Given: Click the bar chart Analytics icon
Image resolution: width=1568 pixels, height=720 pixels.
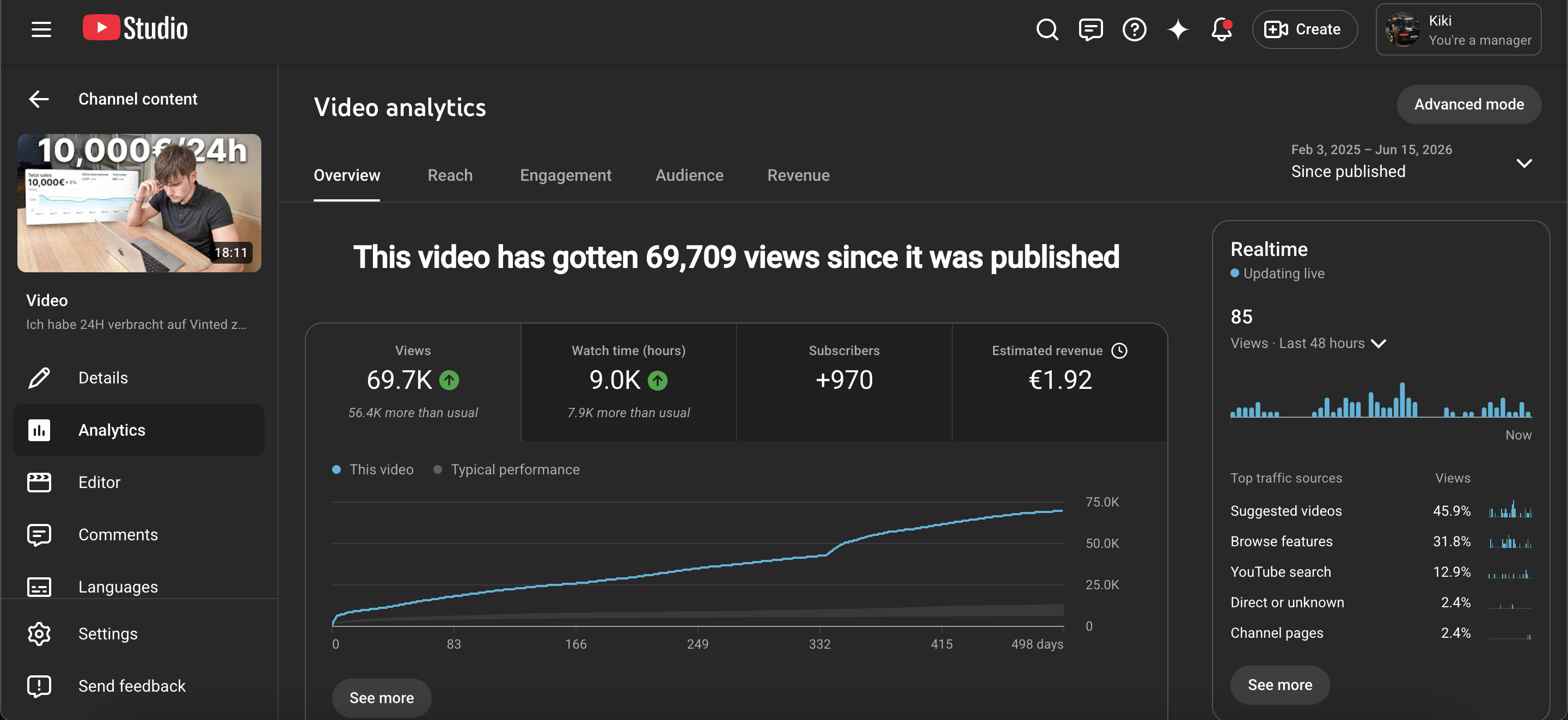Looking at the screenshot, I should click(x=39, y=430).
